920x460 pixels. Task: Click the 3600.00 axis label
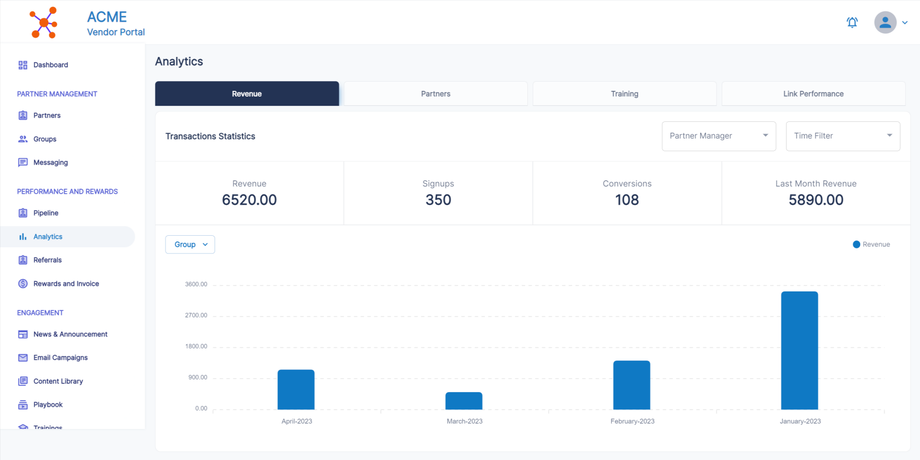tap(196, 285)
